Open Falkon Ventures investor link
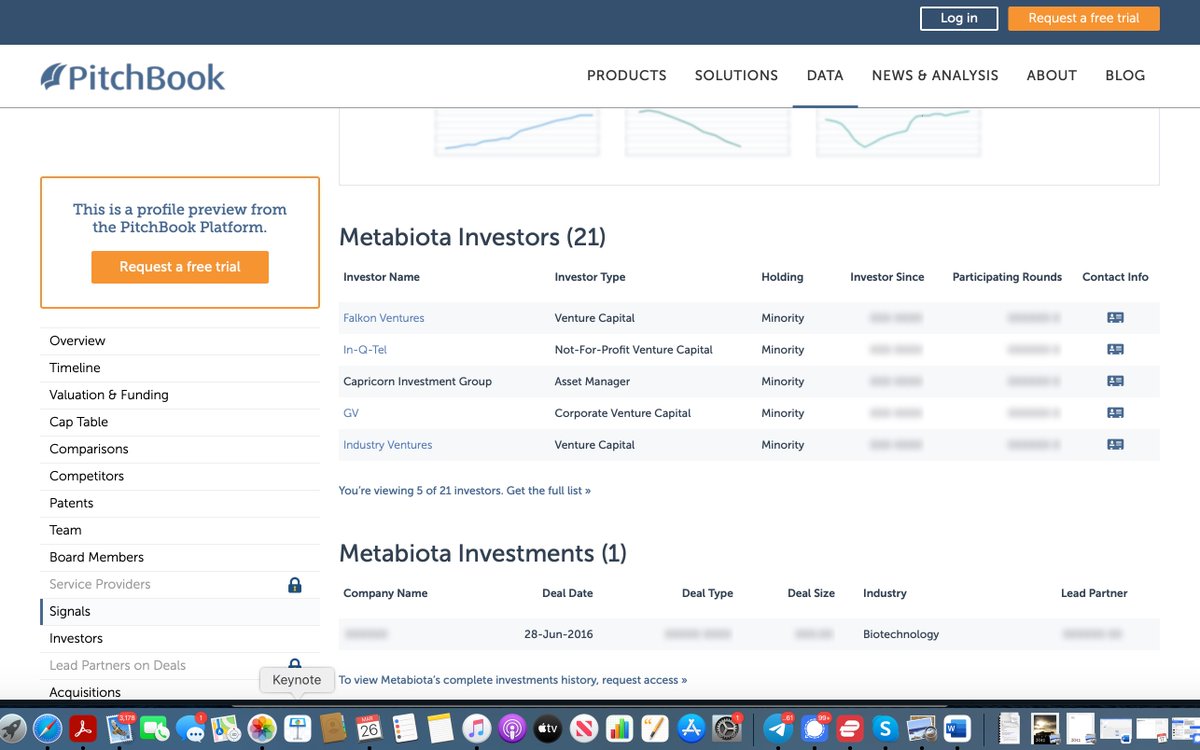Image resolution: width=1200 pixels, height=750 pixels. 384,318
